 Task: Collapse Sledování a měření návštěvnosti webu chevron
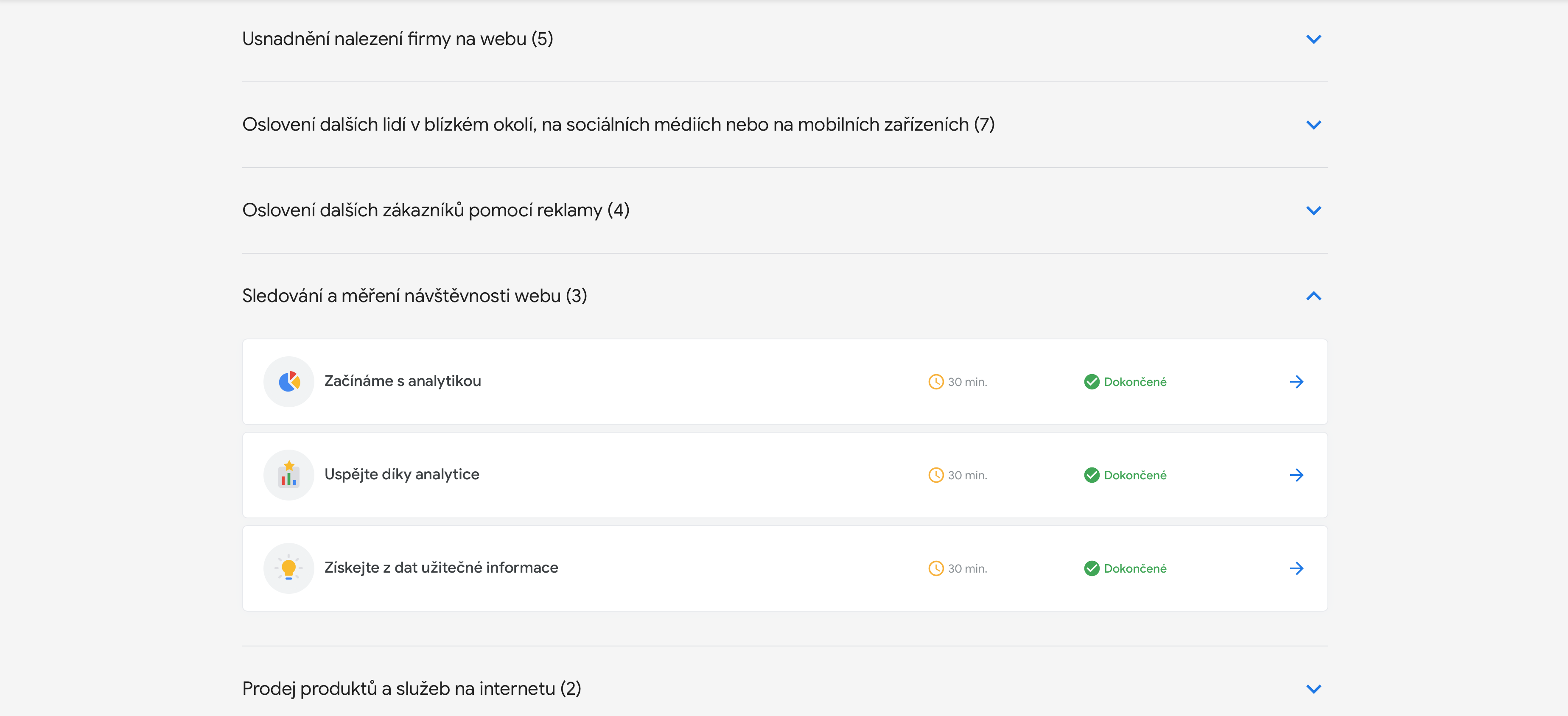[1313, 296]
